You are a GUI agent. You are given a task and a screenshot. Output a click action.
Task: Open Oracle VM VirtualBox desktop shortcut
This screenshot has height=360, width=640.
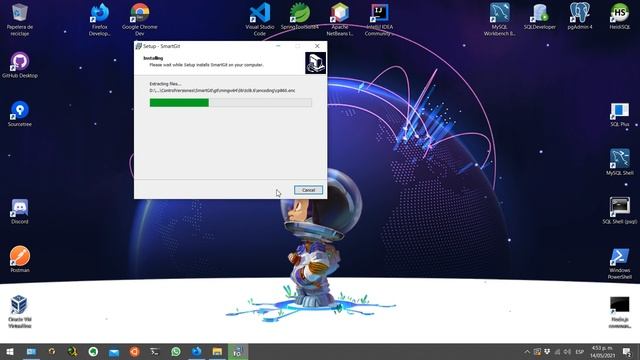coord(20,312)
